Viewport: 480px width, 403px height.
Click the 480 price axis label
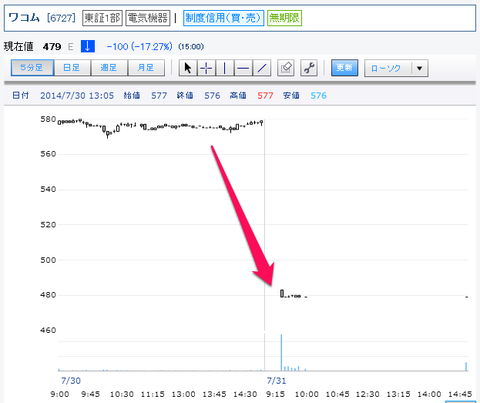tap(48, 295)
